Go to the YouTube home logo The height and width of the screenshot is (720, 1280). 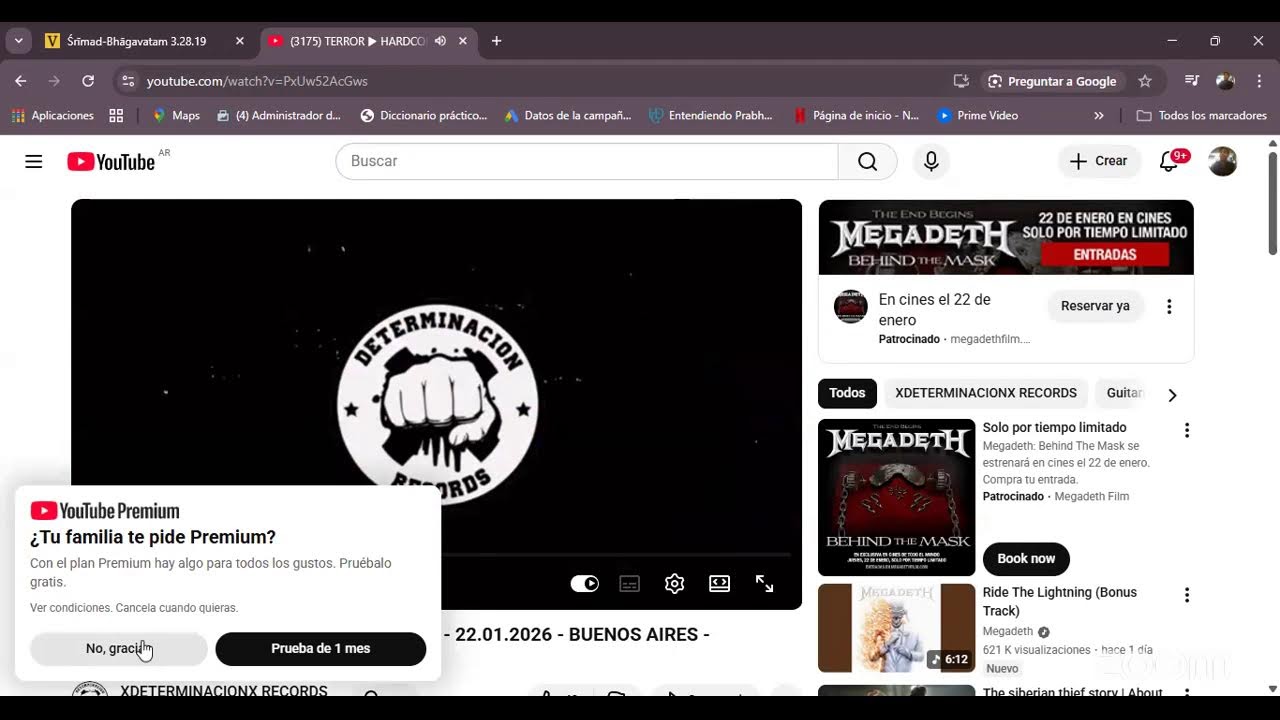(x=111, y=161)
